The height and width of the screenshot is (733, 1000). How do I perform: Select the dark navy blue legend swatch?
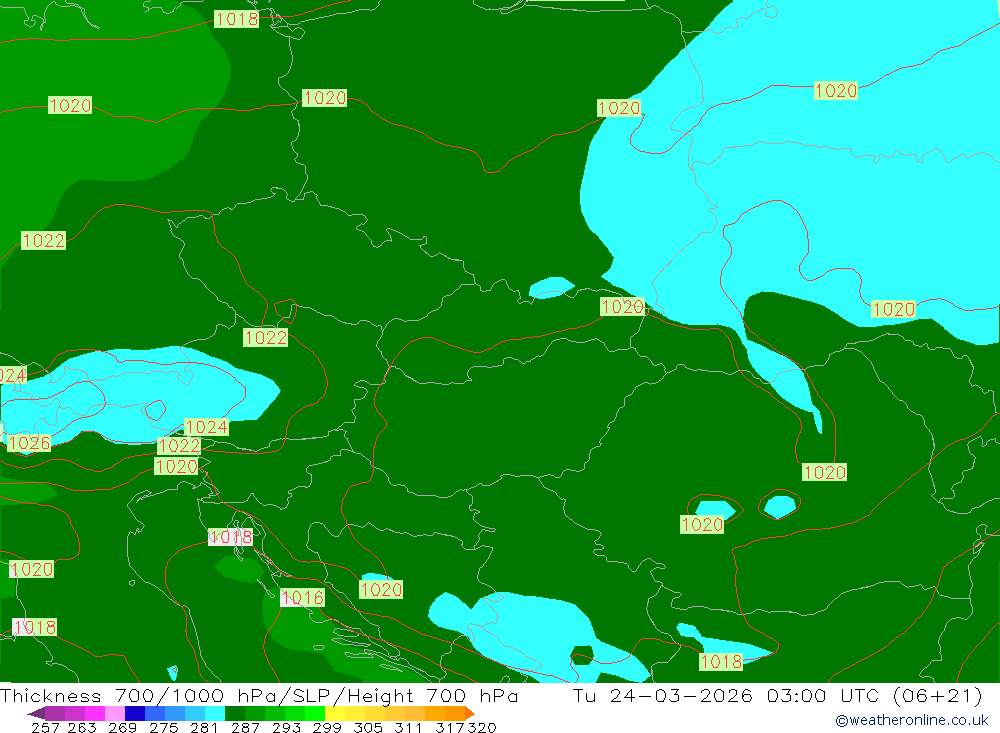135,713
